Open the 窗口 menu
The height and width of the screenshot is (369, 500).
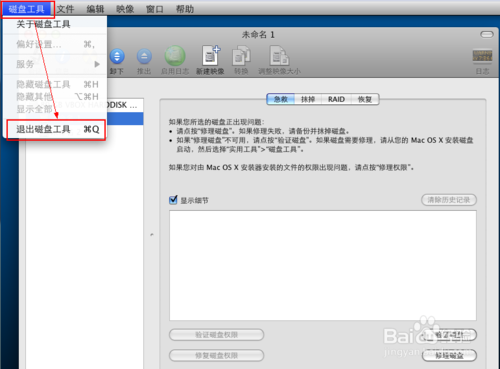[x=155, y=9]
